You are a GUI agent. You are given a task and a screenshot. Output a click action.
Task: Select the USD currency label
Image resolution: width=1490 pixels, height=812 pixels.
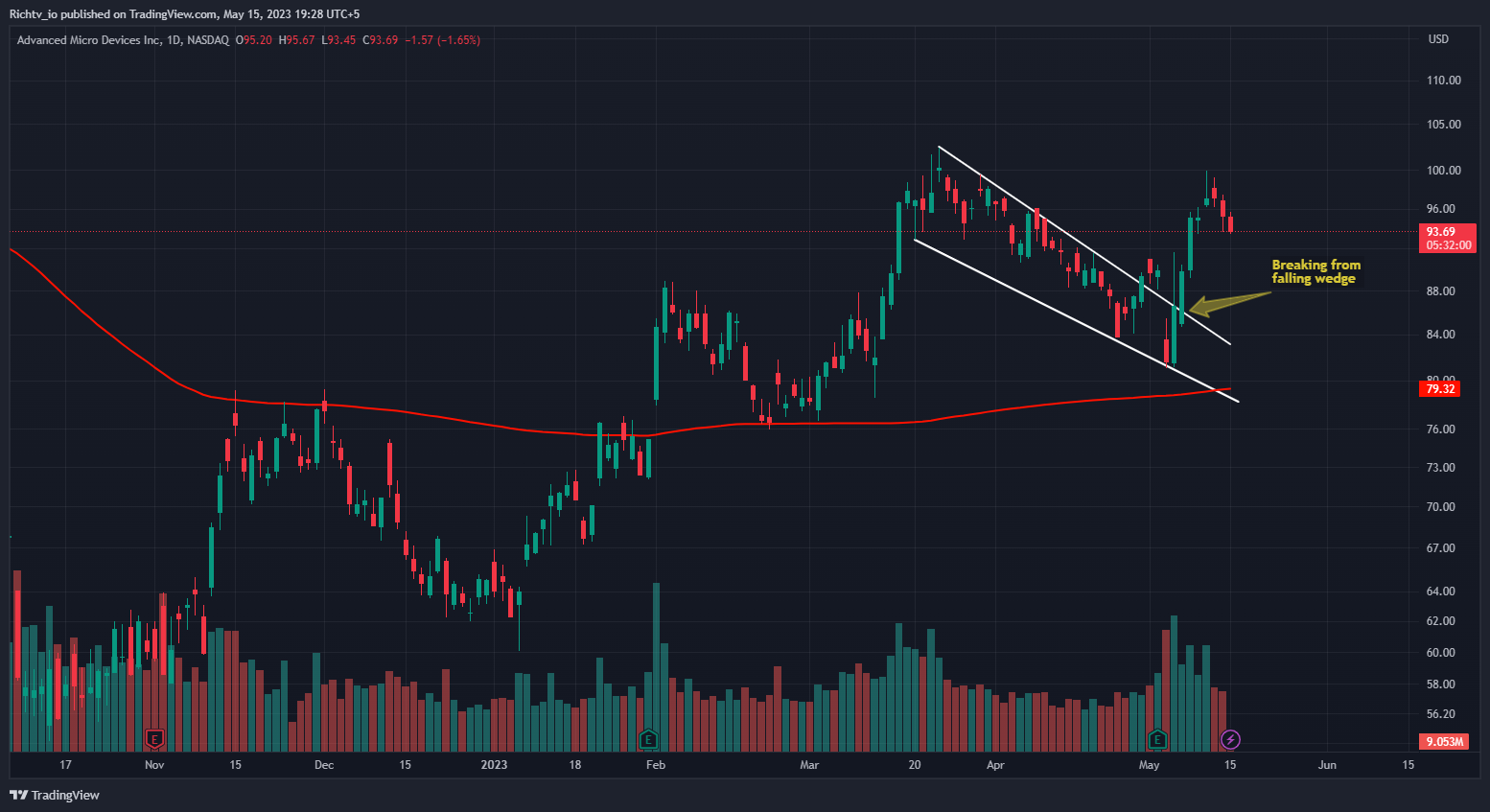1438,39
